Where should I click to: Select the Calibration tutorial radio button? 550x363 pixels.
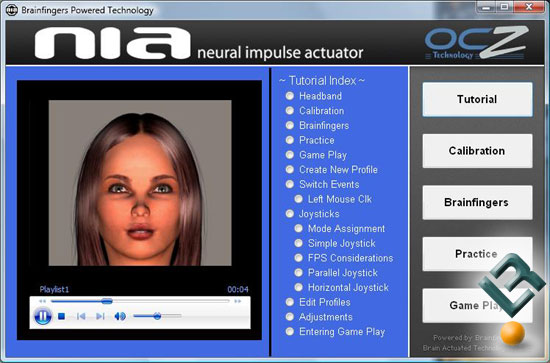point(290,110)
